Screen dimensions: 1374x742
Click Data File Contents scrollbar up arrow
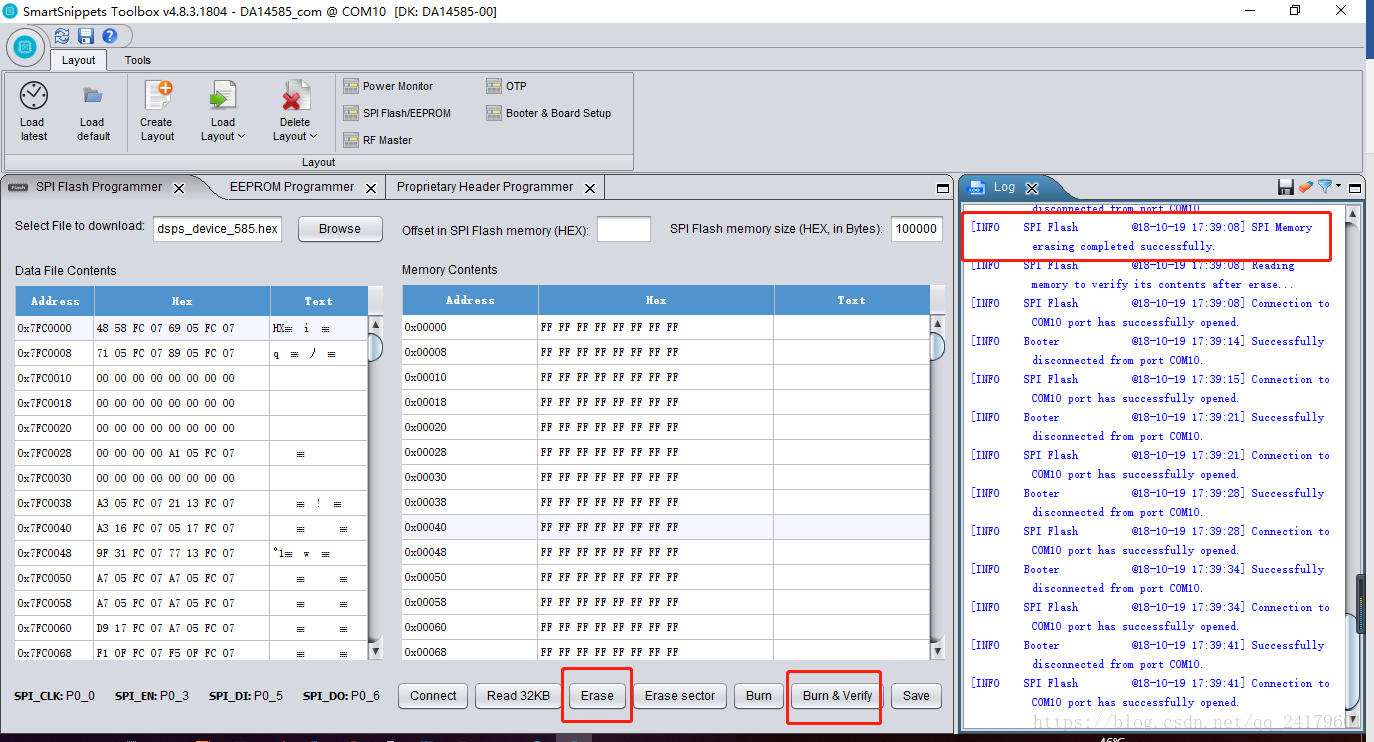(376, 324)
